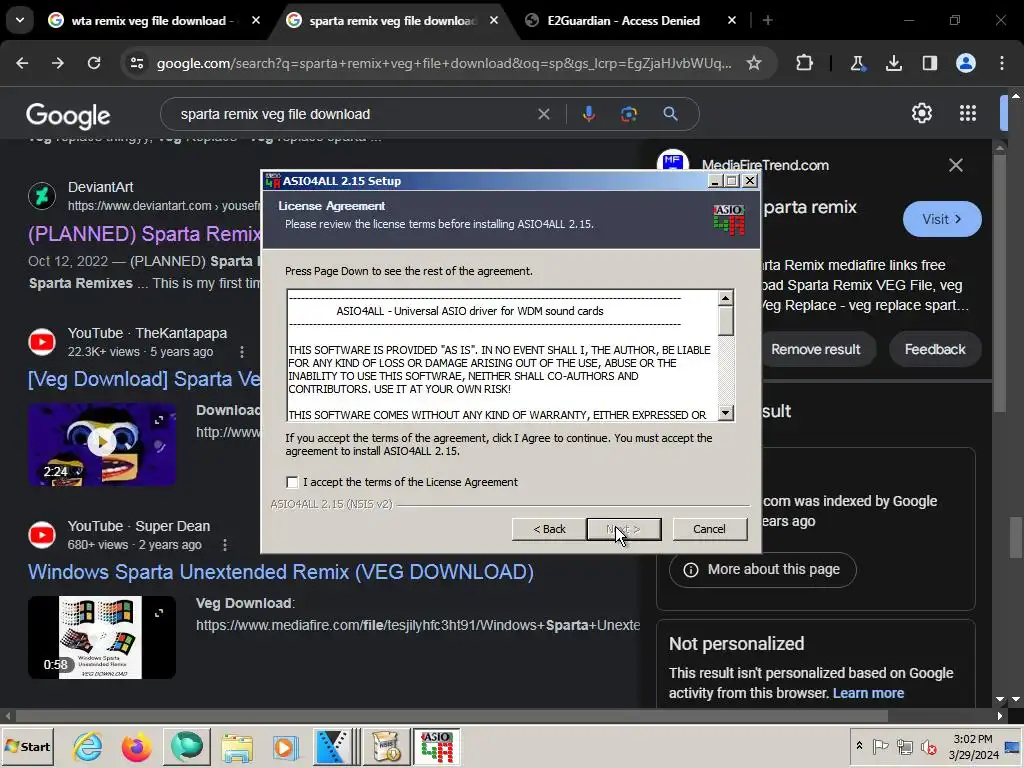Open Chrome tab search dropdown

point(20,20)
